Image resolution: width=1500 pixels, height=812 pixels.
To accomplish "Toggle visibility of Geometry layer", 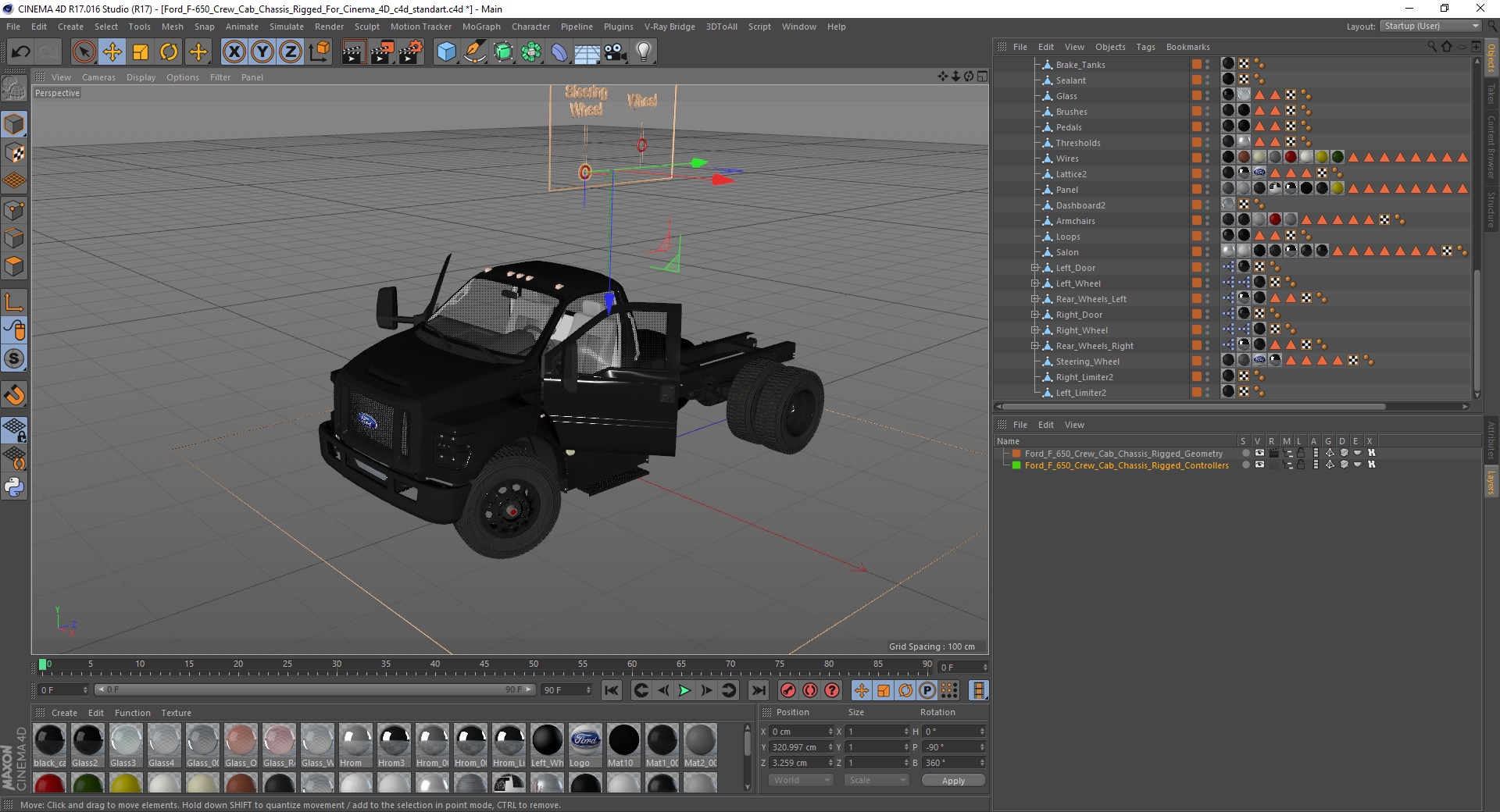I will pyautogui.click(x=1259, y=453).
